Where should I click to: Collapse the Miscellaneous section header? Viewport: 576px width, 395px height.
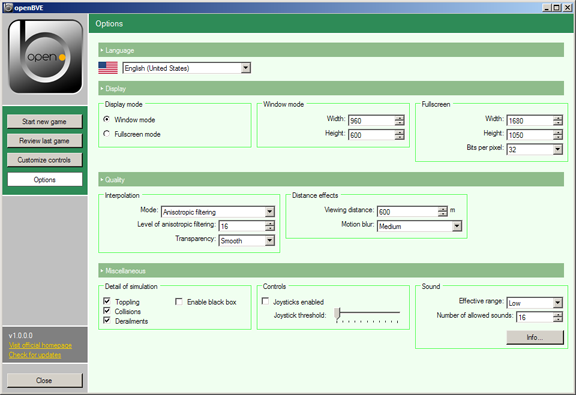click(331, 270)
